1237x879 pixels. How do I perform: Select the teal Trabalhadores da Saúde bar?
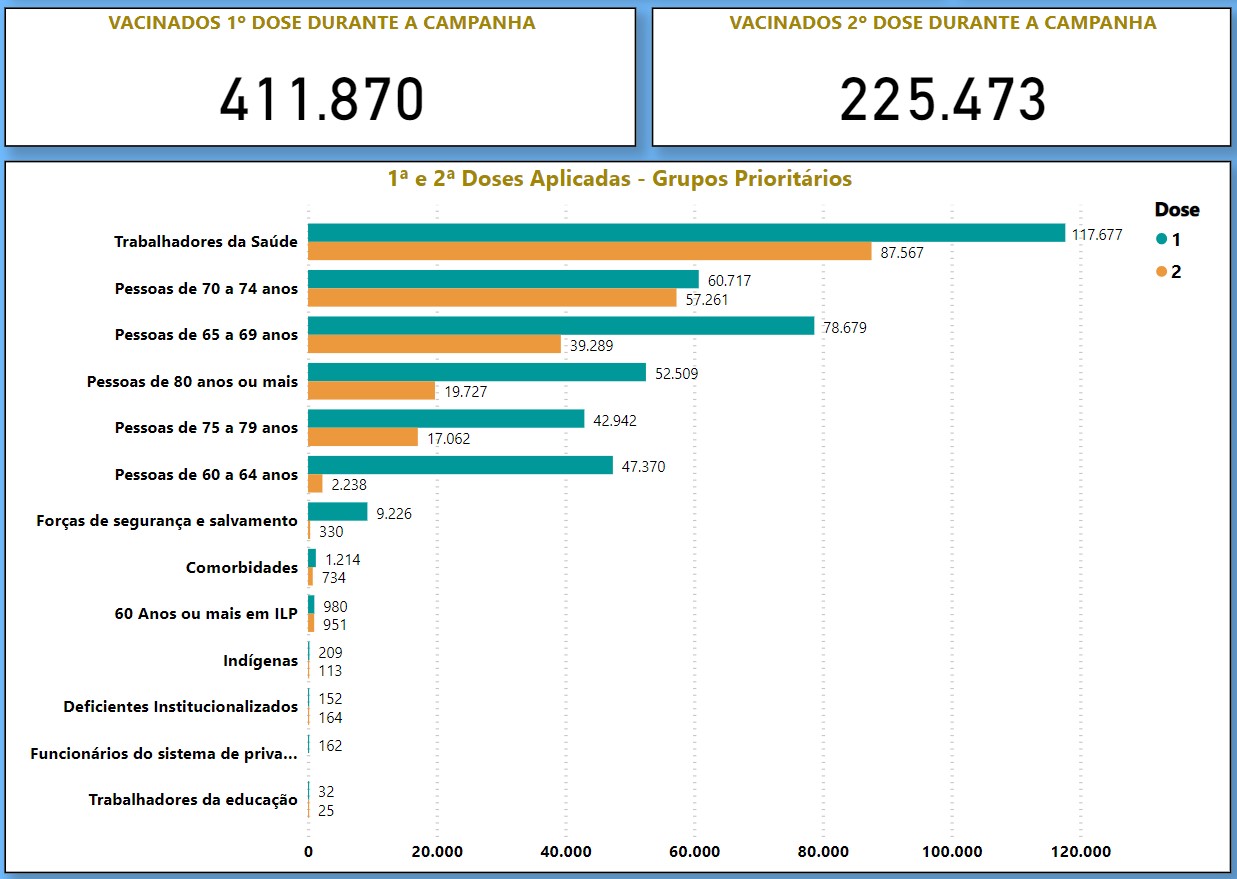coord(686,233)
